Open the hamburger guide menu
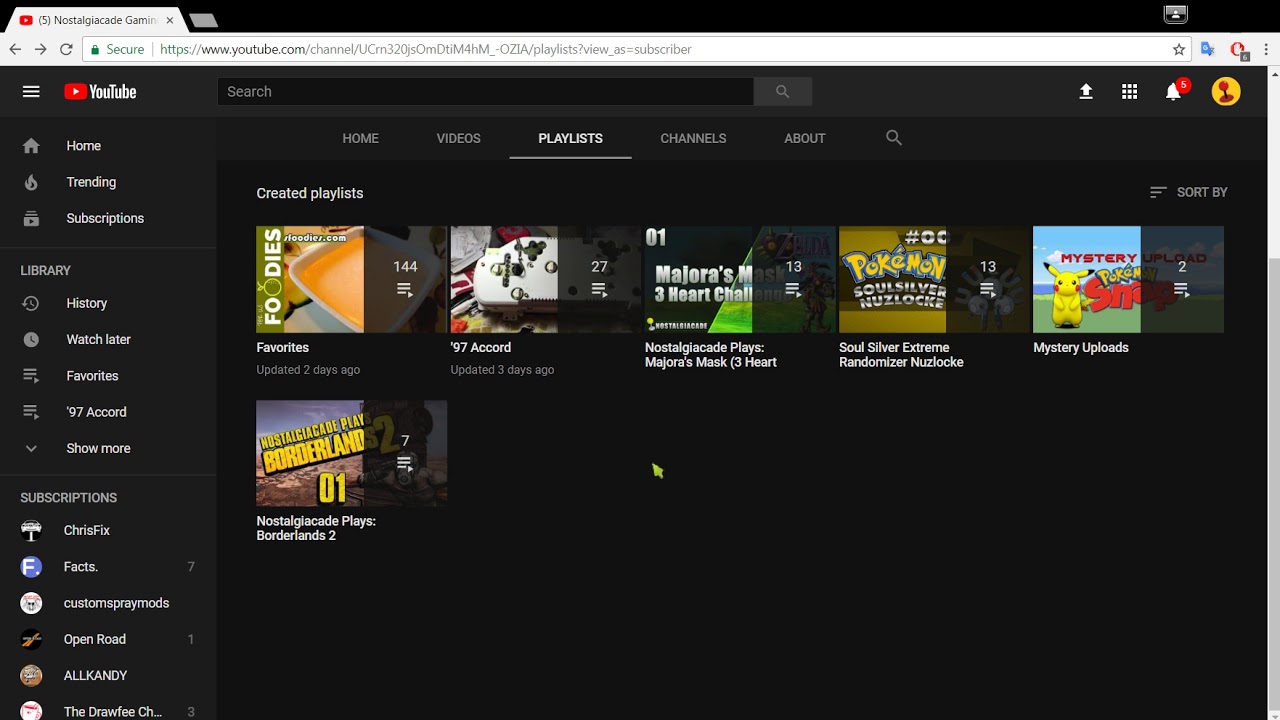The image size is (1280, 720). (31, 91)
